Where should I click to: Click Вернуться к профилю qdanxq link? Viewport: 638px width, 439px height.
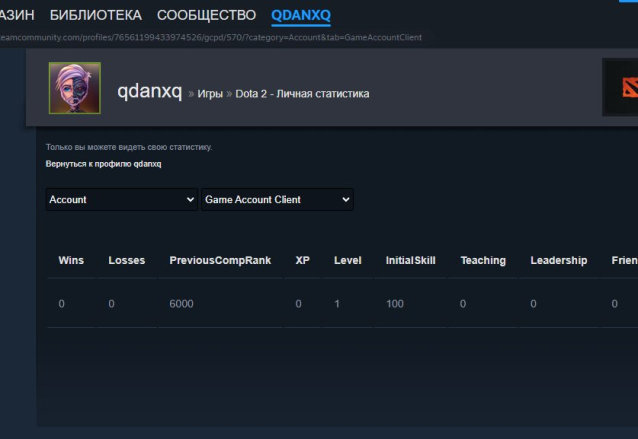pos(103,164)
